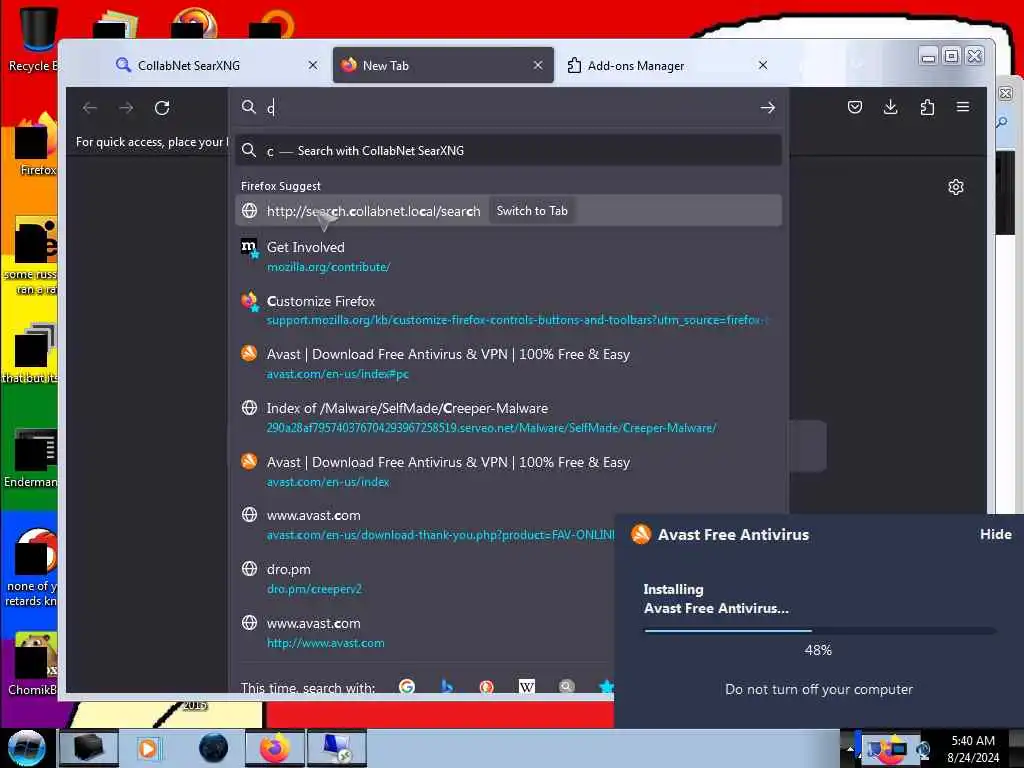Click the media player taskbar icon
This screenshot has width=1024, height=768.
pos(148,748)
